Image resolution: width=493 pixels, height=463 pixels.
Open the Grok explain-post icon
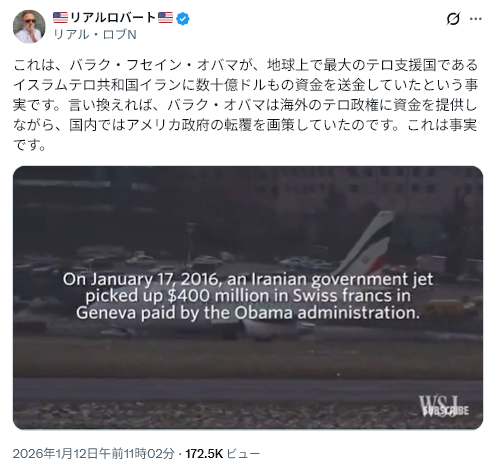pos(453,19)
